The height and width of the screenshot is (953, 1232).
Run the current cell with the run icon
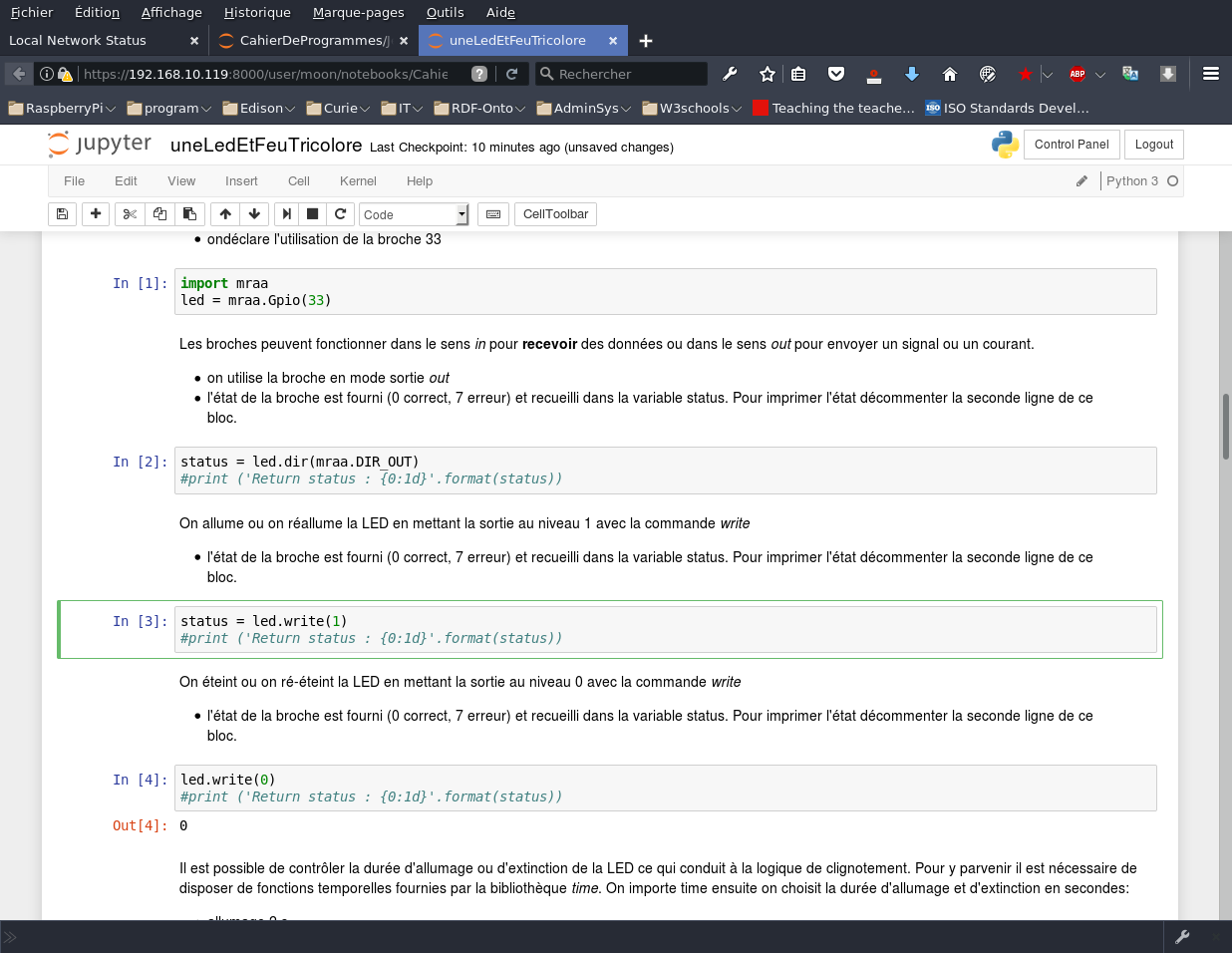click(x=286, y=214)
